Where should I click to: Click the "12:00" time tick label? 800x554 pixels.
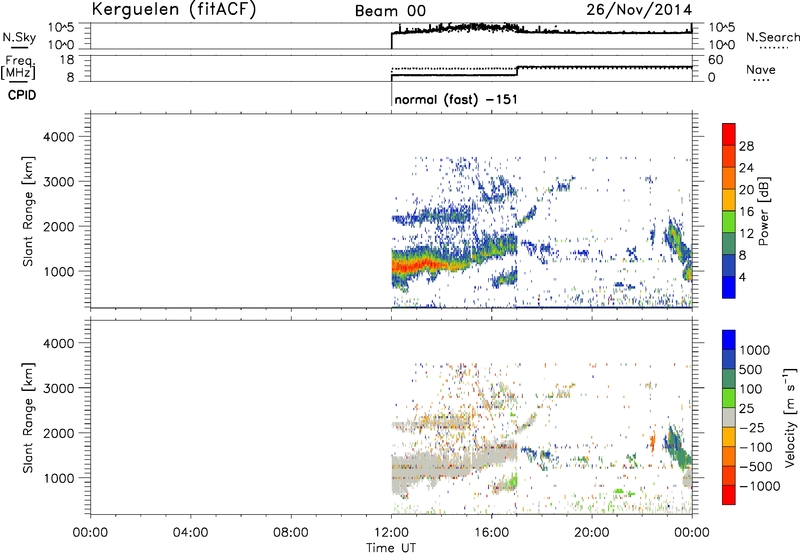(391, 533)
